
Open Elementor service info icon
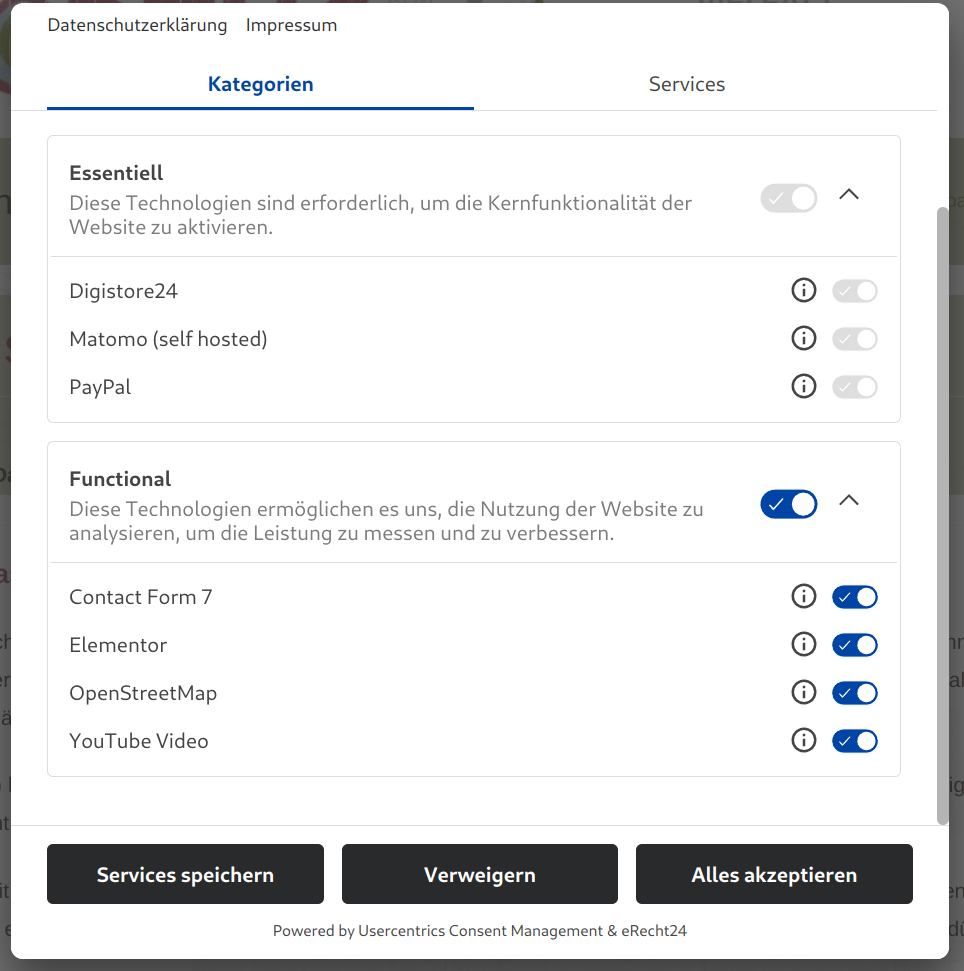pyautogui.click(x=803, y=645)
